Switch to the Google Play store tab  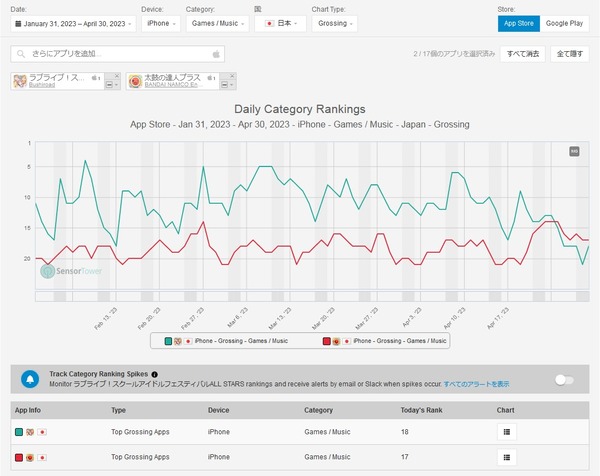point(564,24)
